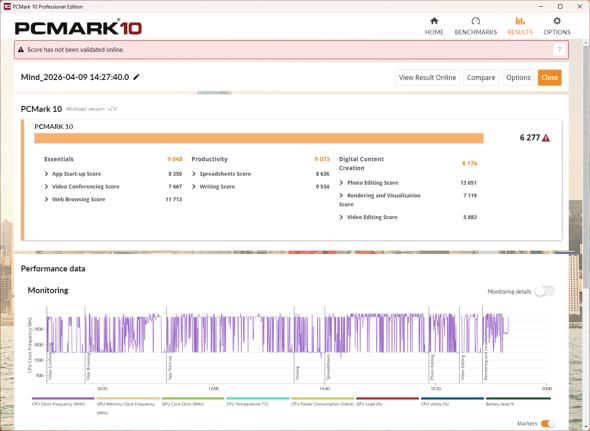The height and width of the screenshot is (431, 590).
Task: Toggle GPU Core Clock legend item
Action: pyautogui.click(x=193, y=402)
